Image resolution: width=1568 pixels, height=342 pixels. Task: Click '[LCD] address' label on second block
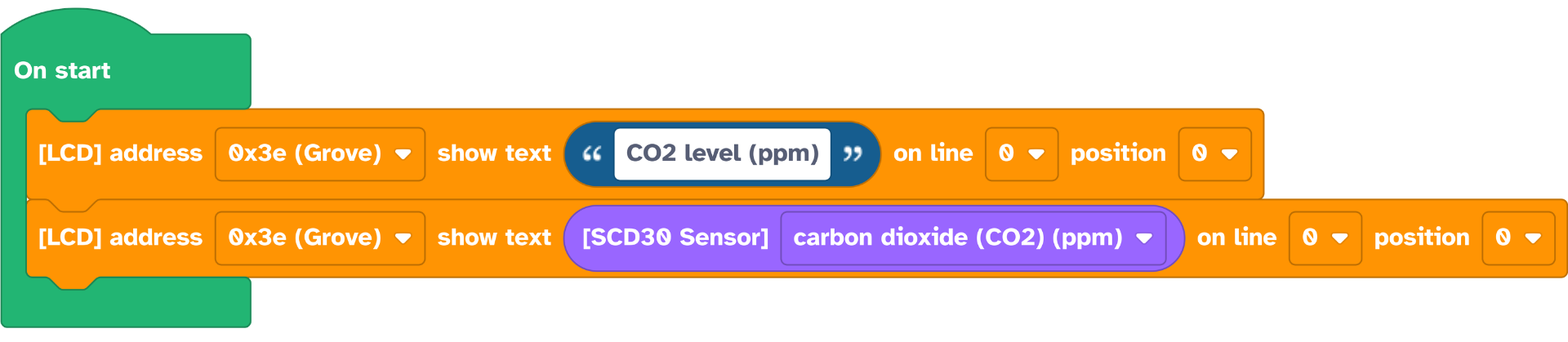120,238
